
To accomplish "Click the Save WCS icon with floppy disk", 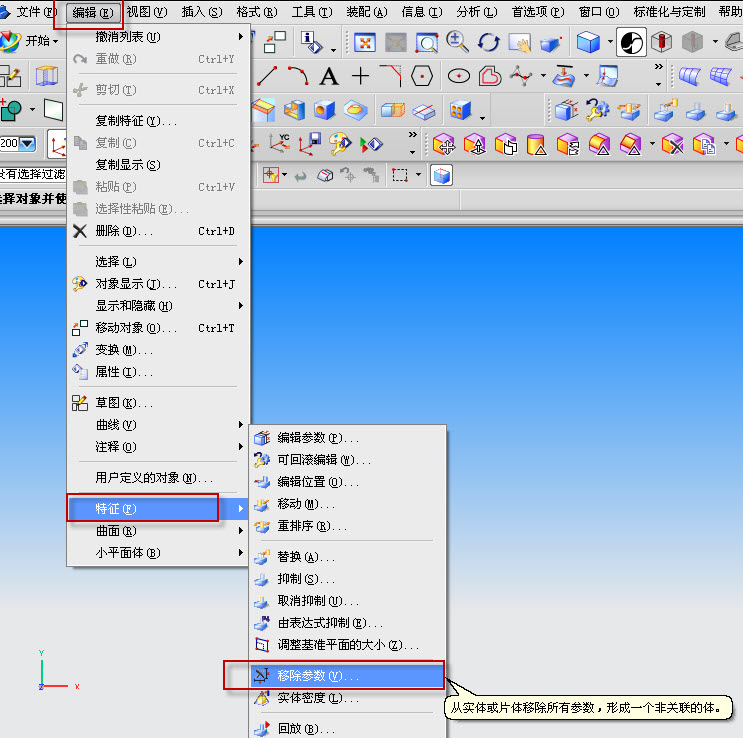I will click(x=309, y=145).
